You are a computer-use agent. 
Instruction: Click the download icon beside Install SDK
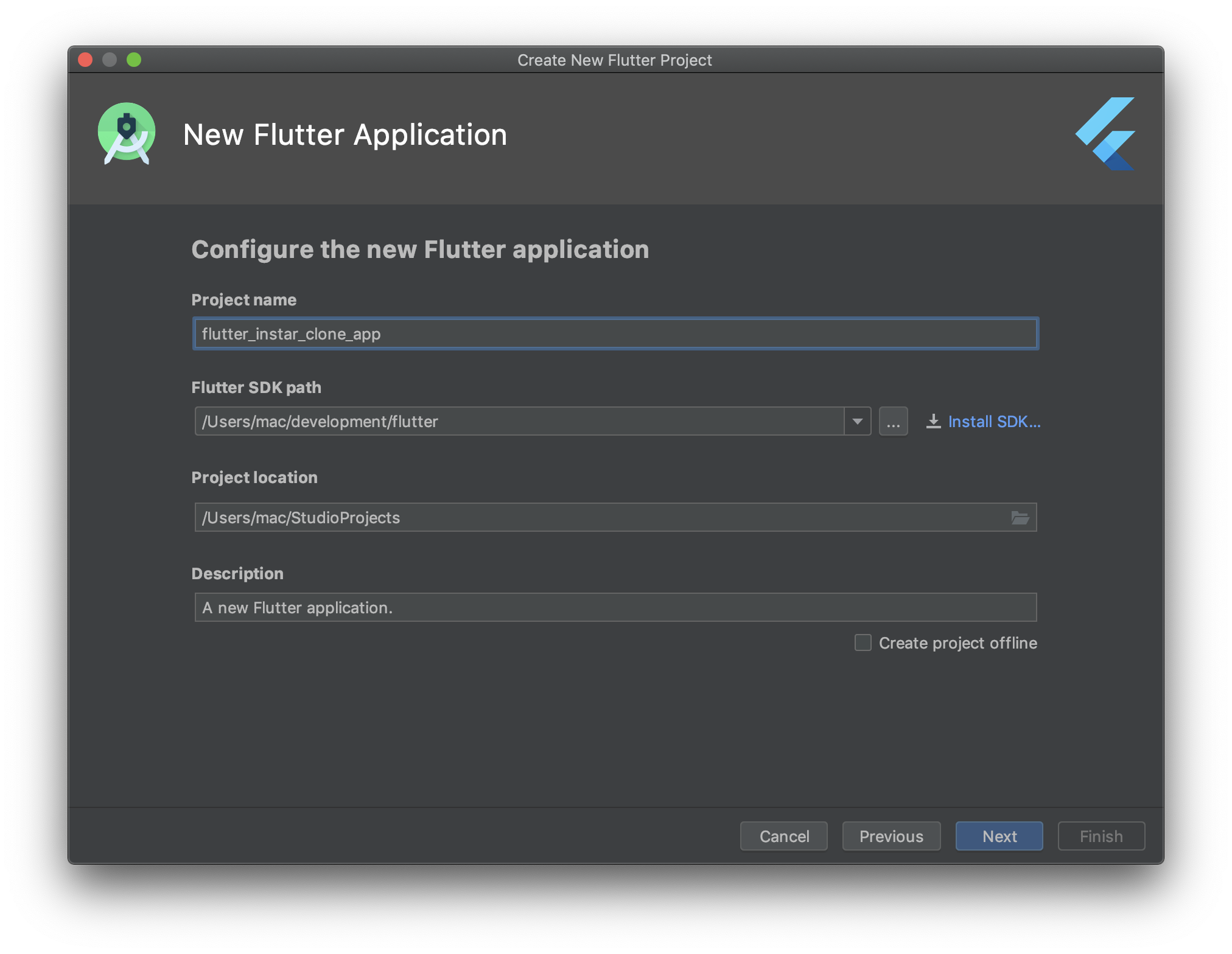click(x=933, y=421)
